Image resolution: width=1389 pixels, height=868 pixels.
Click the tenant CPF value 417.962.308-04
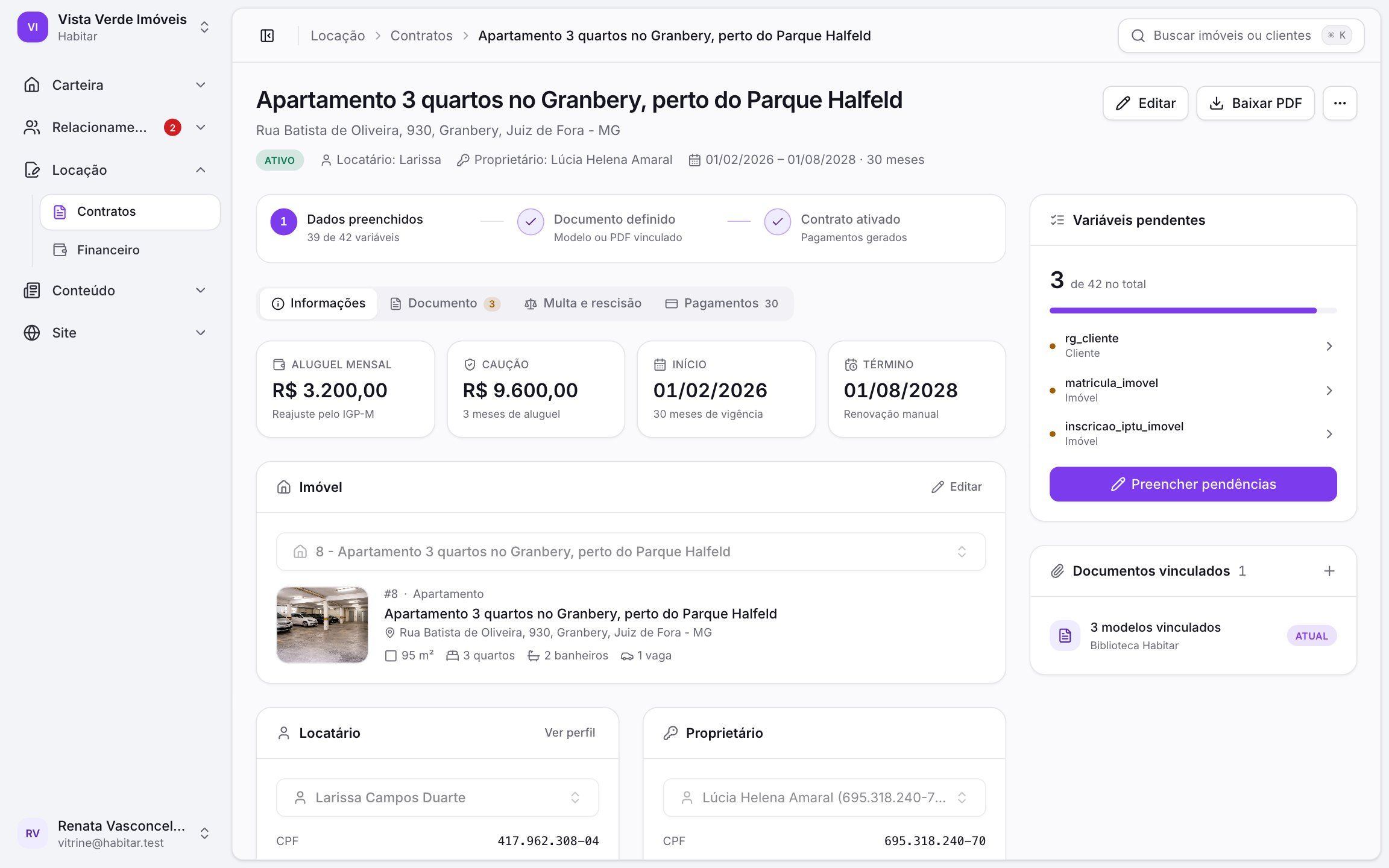(548, 841)
